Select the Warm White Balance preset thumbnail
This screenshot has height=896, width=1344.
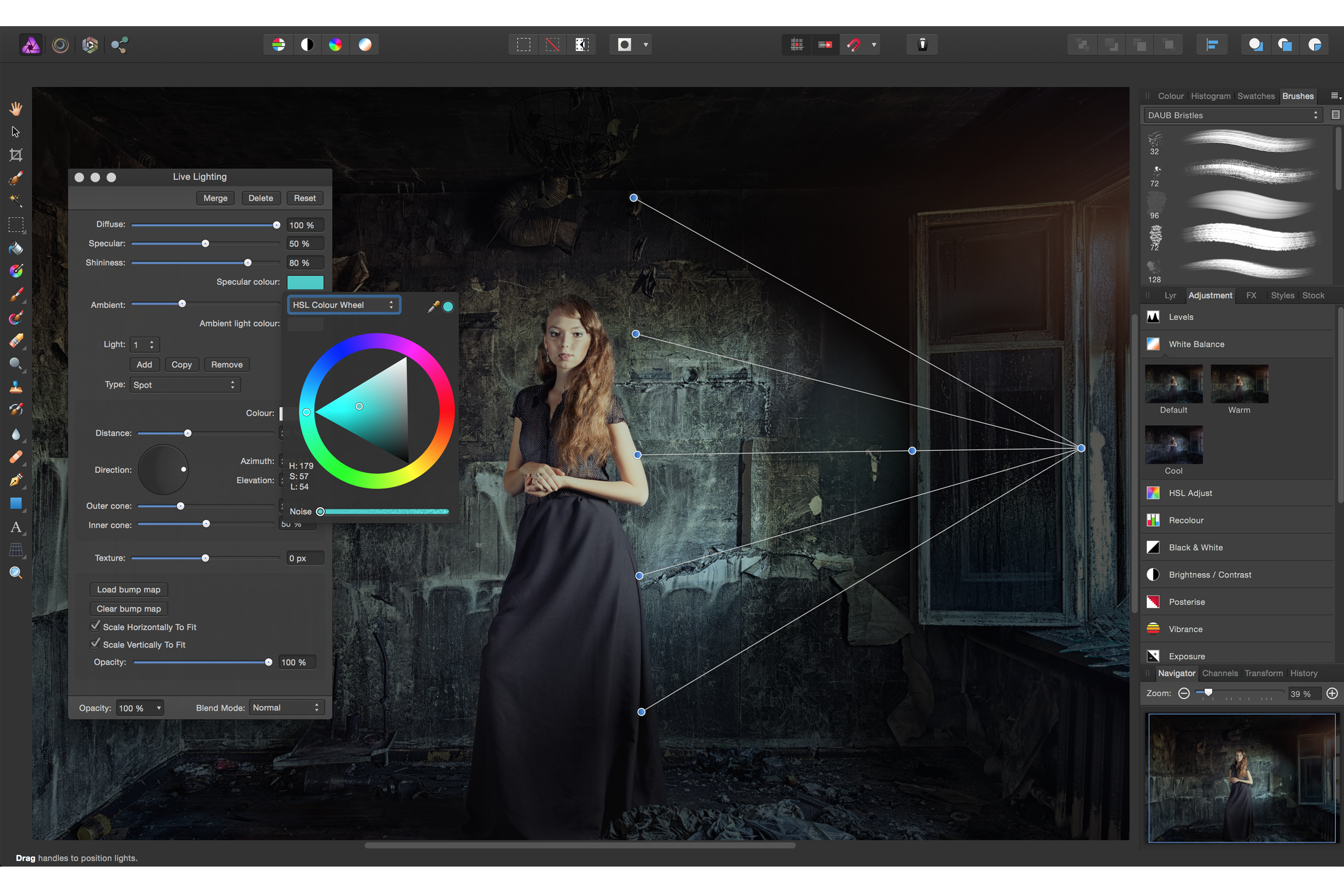click(1239, 384)
